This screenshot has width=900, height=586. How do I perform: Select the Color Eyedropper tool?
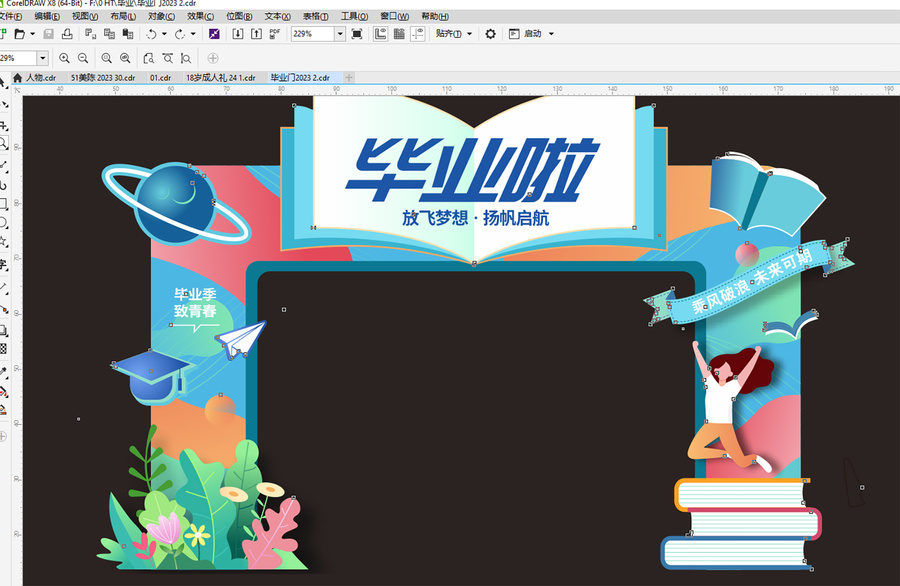coord(3,372)
